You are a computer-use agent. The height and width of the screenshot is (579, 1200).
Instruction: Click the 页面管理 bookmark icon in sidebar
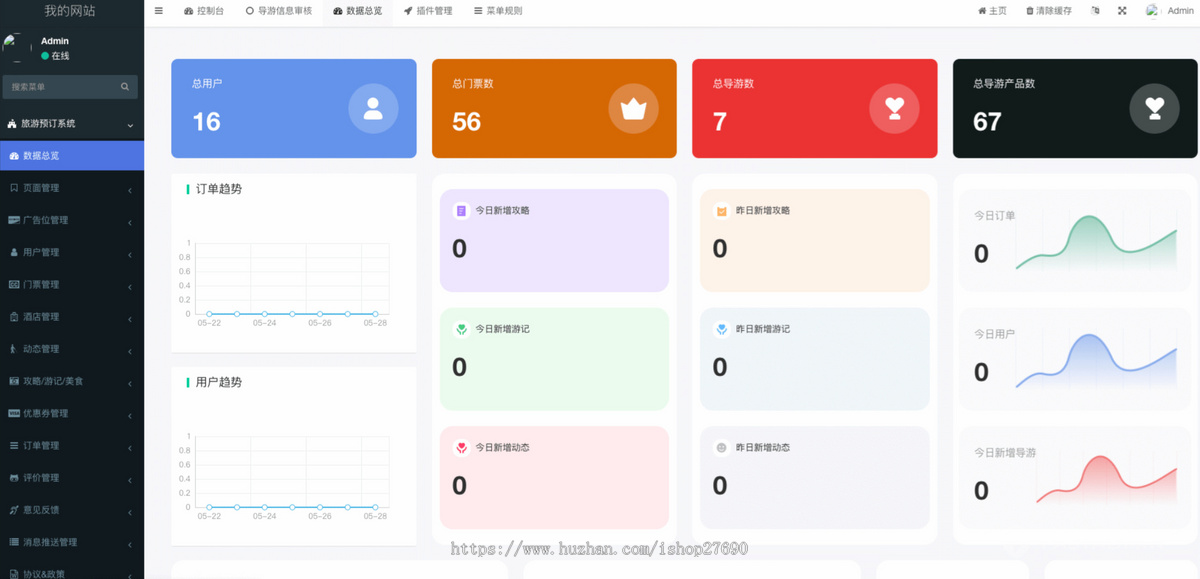click(13, 188)
